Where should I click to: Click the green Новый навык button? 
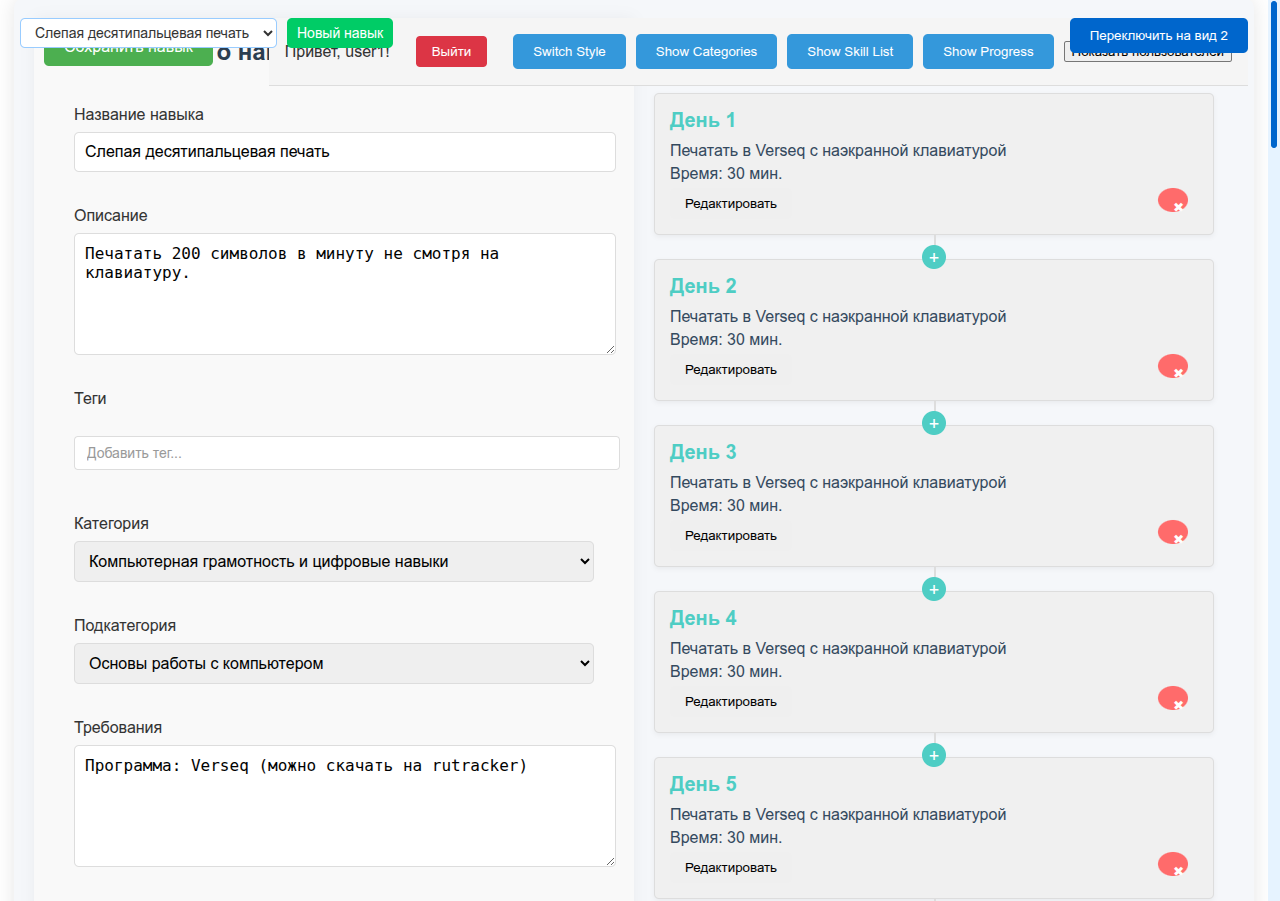(340, 33)
